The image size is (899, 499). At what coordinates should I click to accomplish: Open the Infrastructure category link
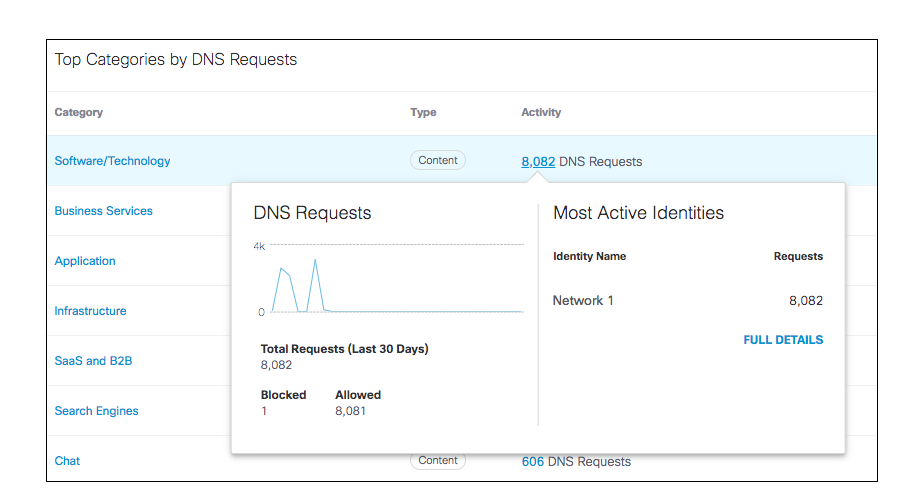[x=90, y=311]
